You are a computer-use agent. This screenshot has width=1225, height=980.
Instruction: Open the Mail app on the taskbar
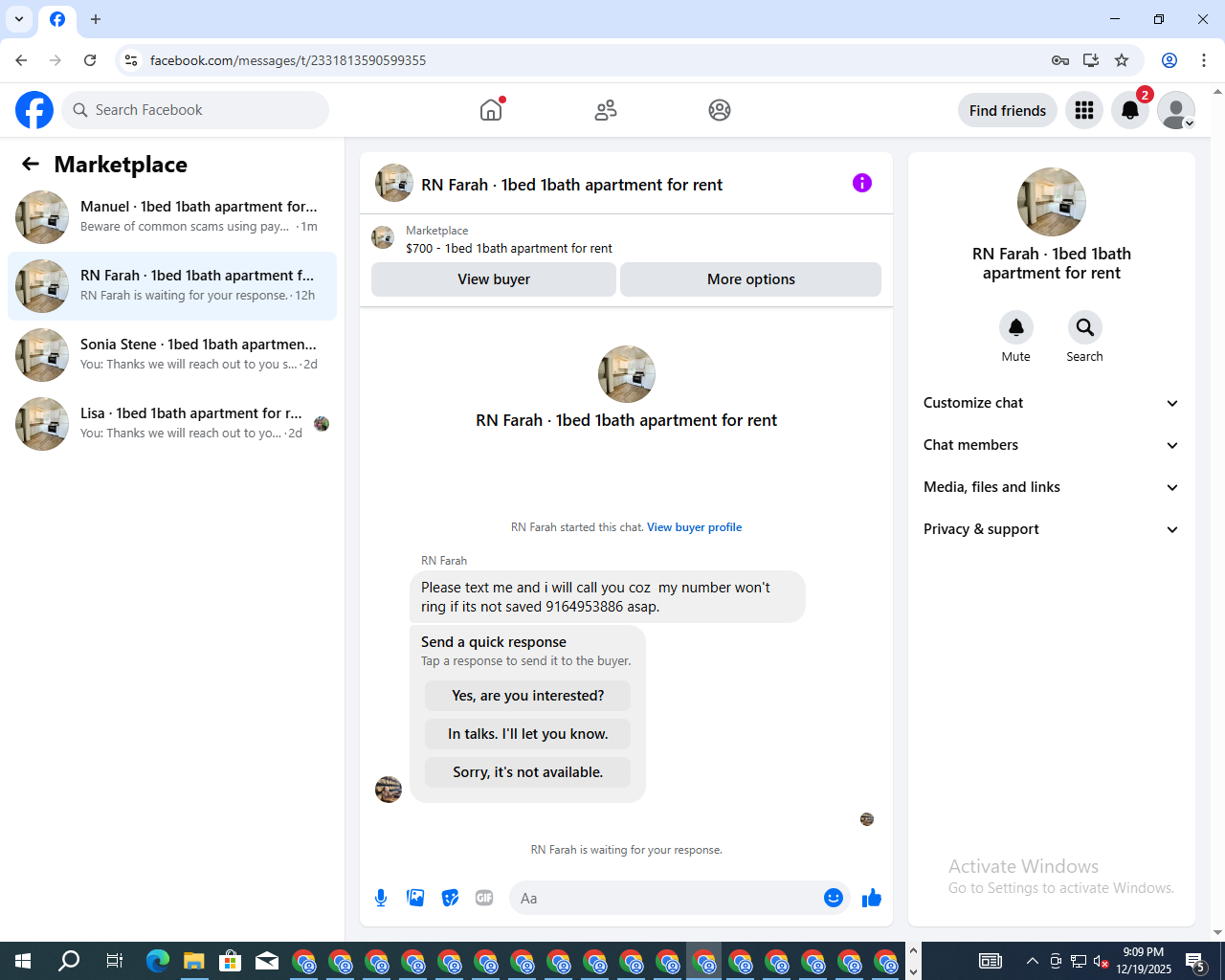tap(267, 961)
